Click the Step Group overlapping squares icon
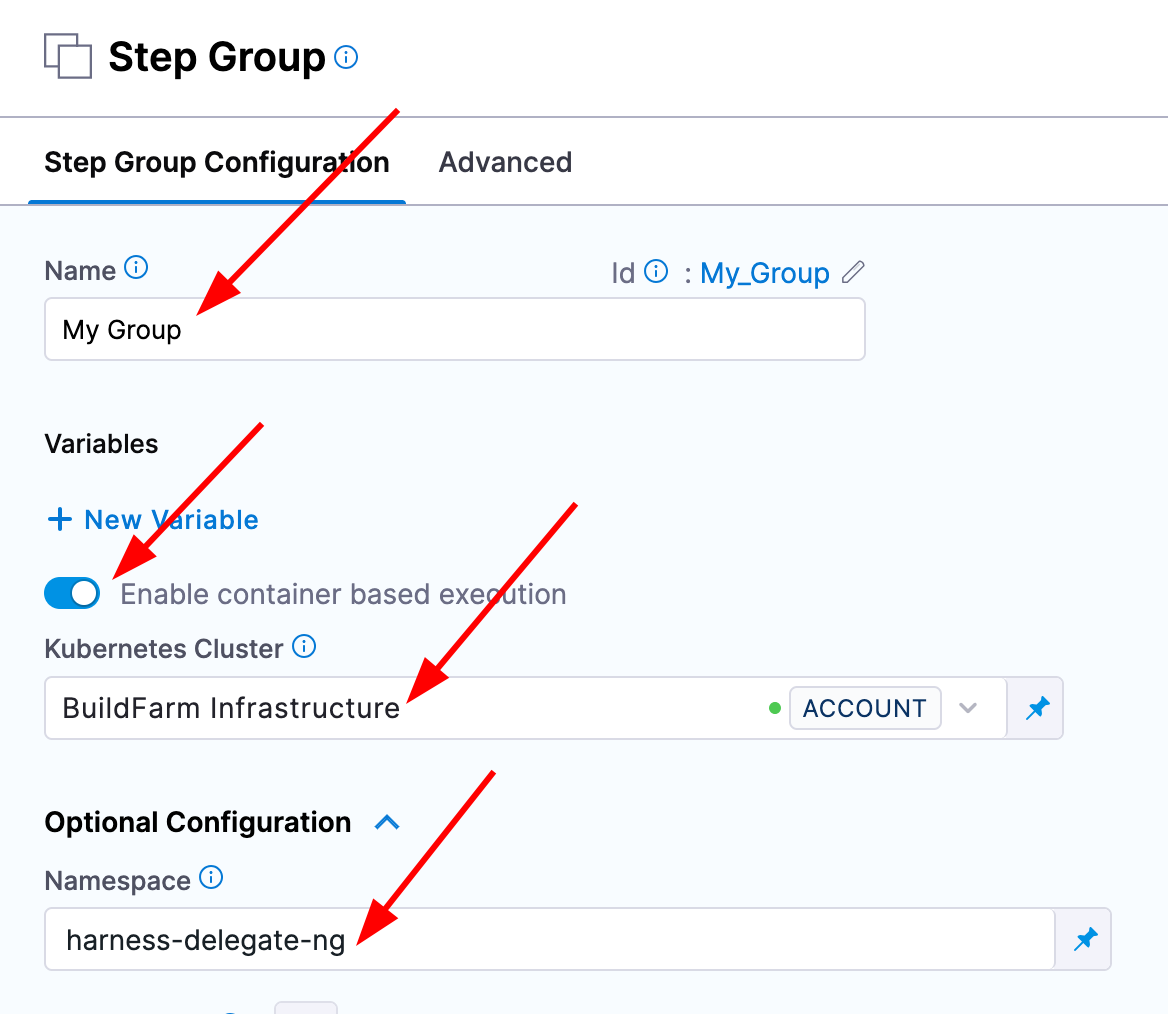1168x1014 pixels. coord(67,56)
